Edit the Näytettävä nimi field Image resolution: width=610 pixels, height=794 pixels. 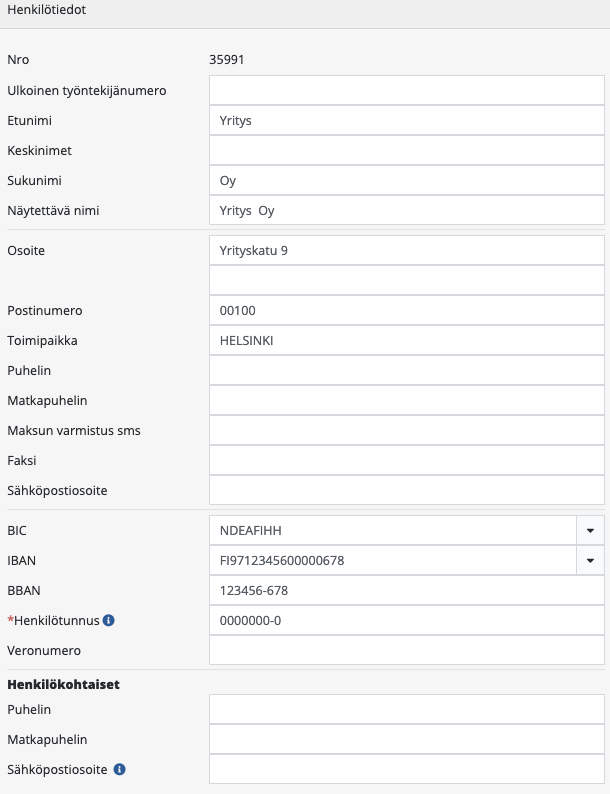click(x=407, y=210)
